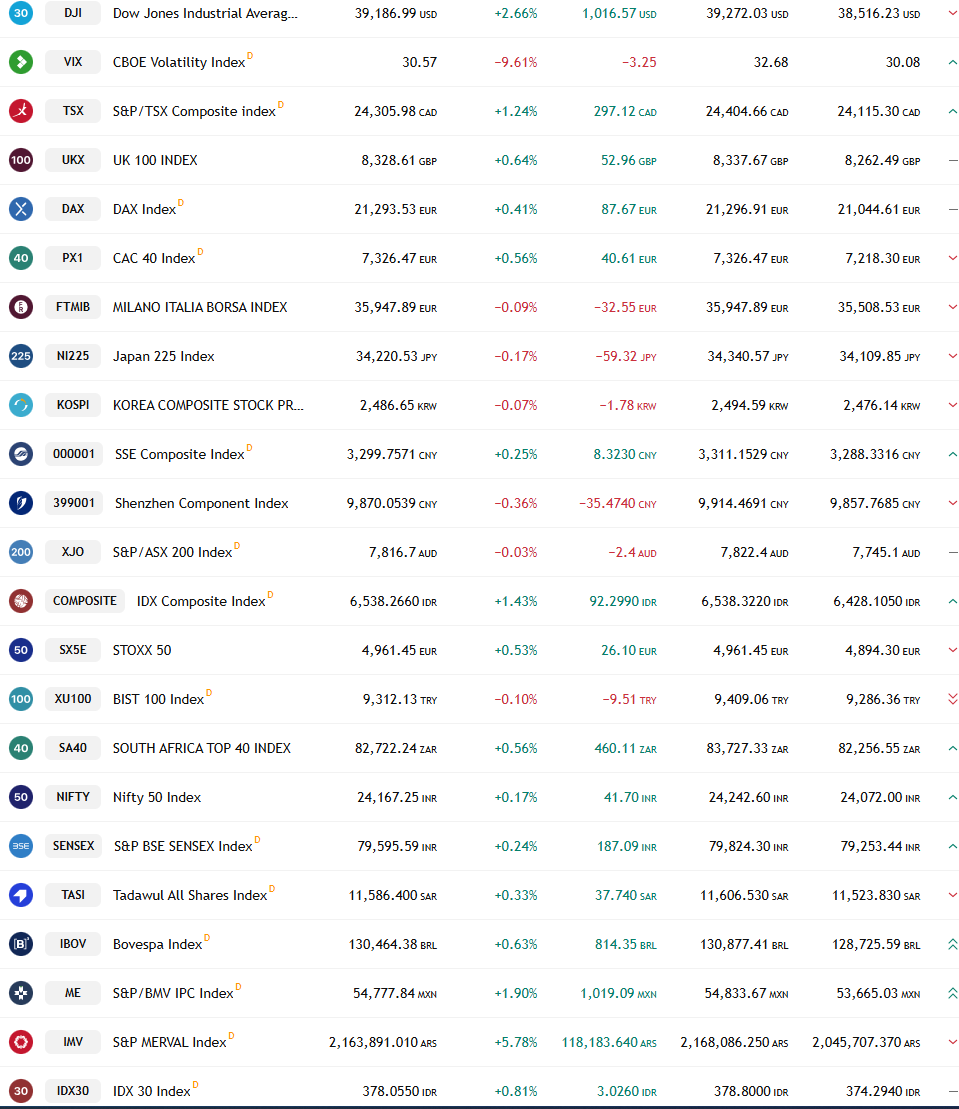Click the high value 34,340.57 JPY
This screenshot has width=959, height=1109.
coord(748,356)
